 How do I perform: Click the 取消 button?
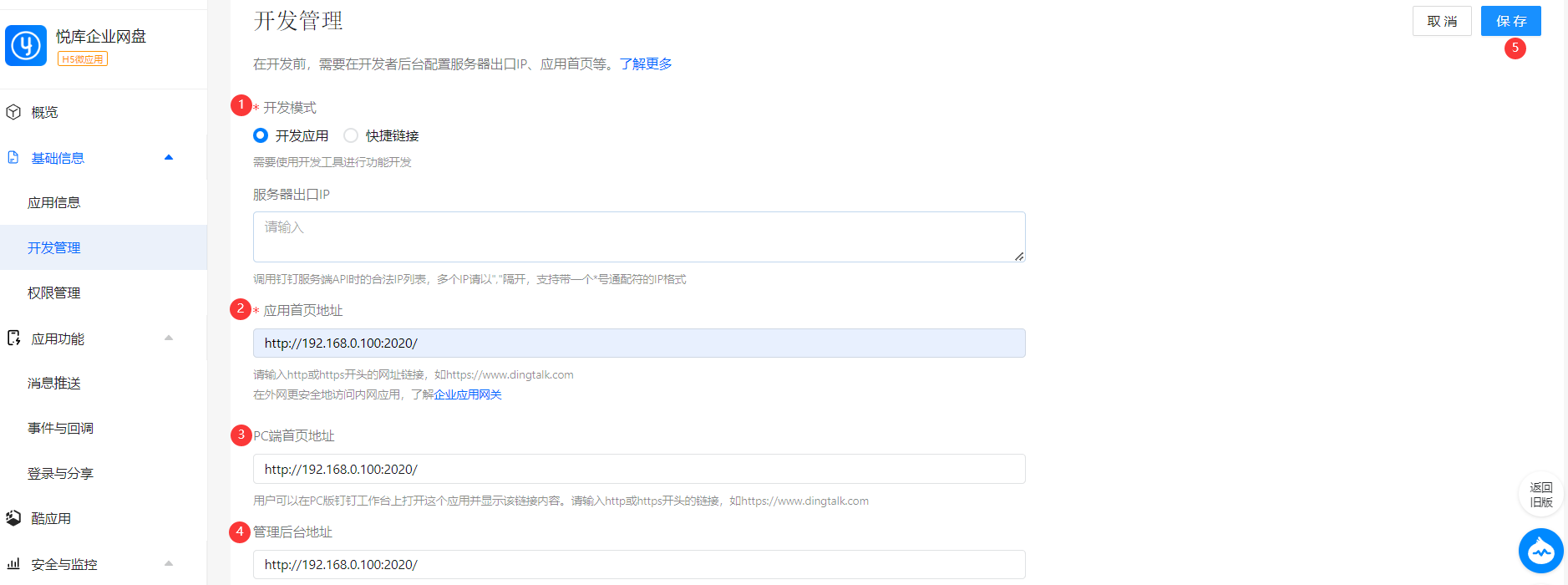(1441, 22)
